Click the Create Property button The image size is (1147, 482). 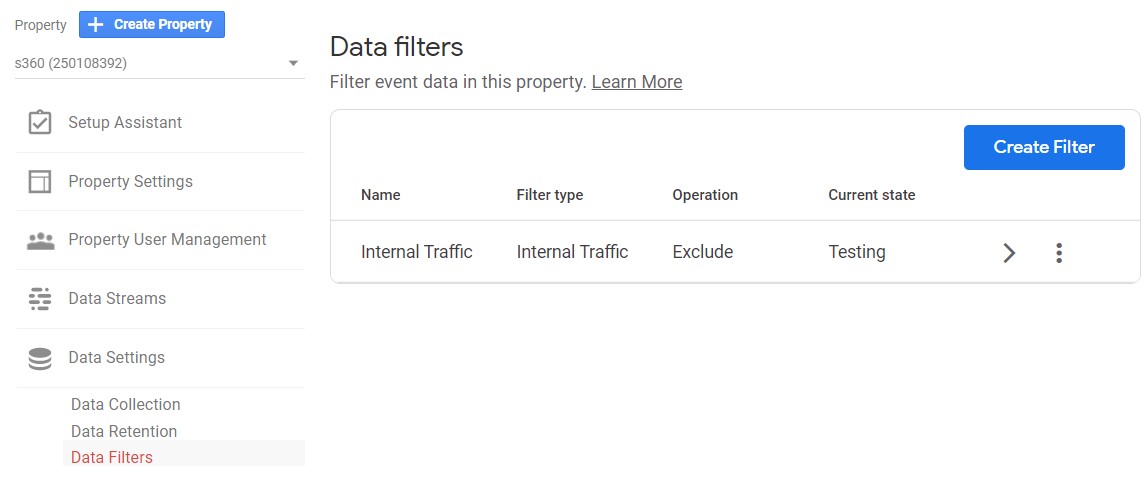click(152, 24)
